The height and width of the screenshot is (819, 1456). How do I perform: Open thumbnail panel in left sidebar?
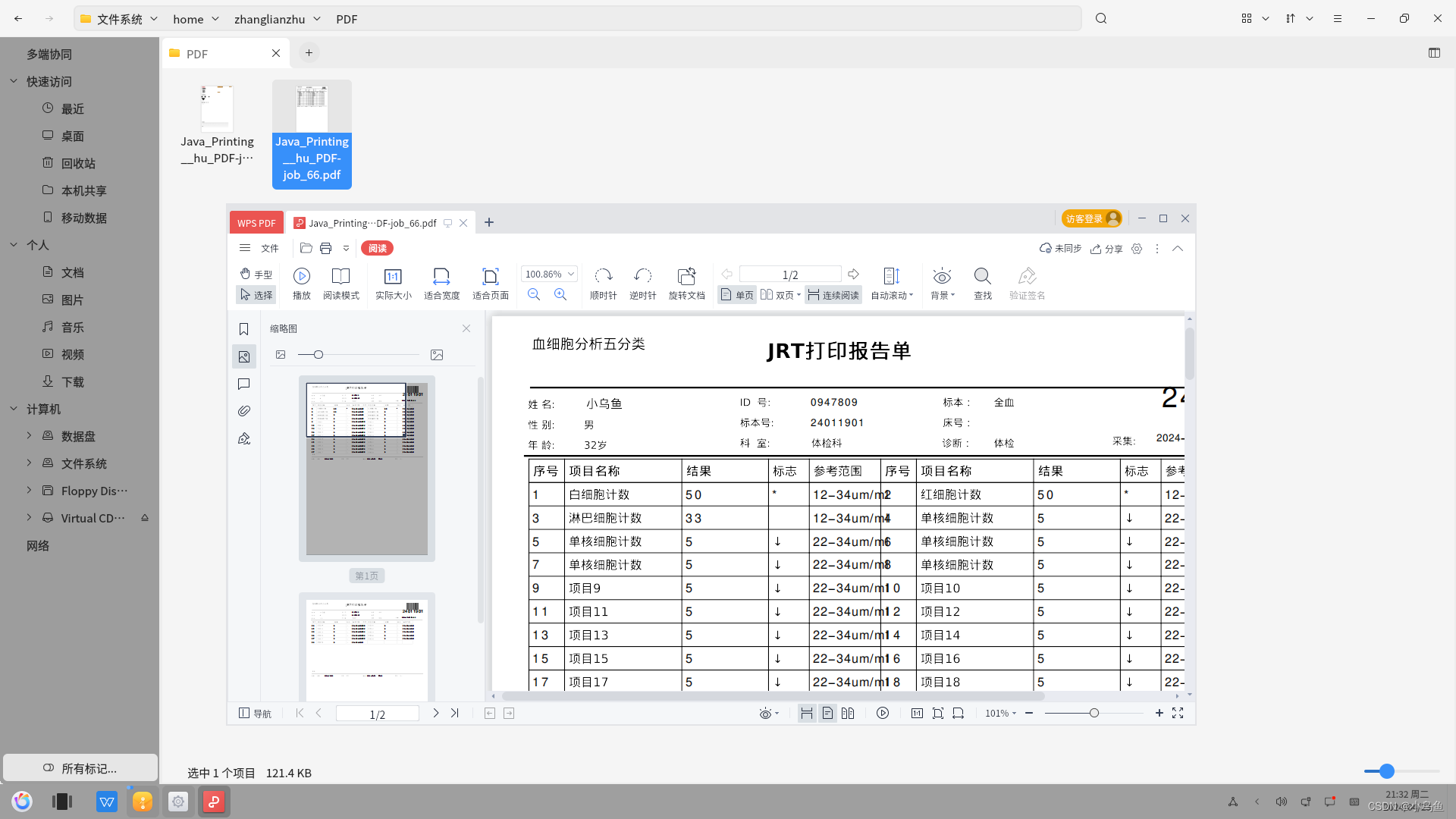click(x=243, y=356)
